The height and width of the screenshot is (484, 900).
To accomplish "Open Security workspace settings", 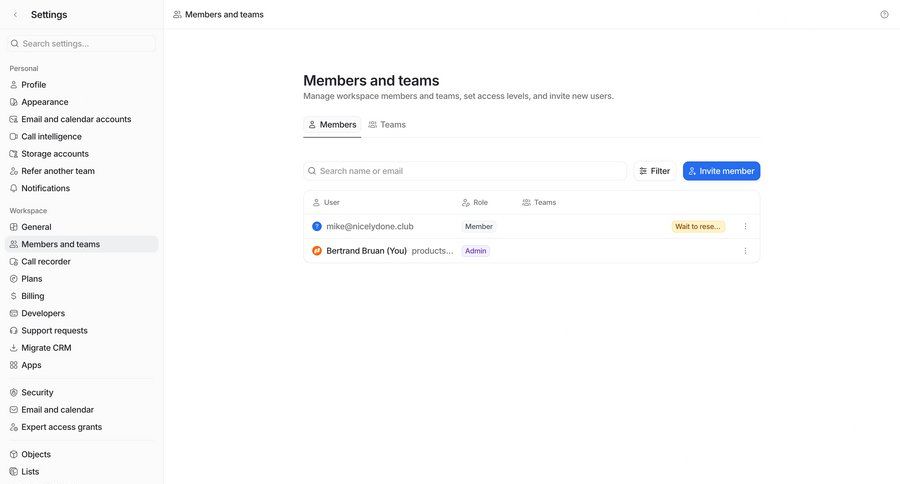I will coord(37,393).
